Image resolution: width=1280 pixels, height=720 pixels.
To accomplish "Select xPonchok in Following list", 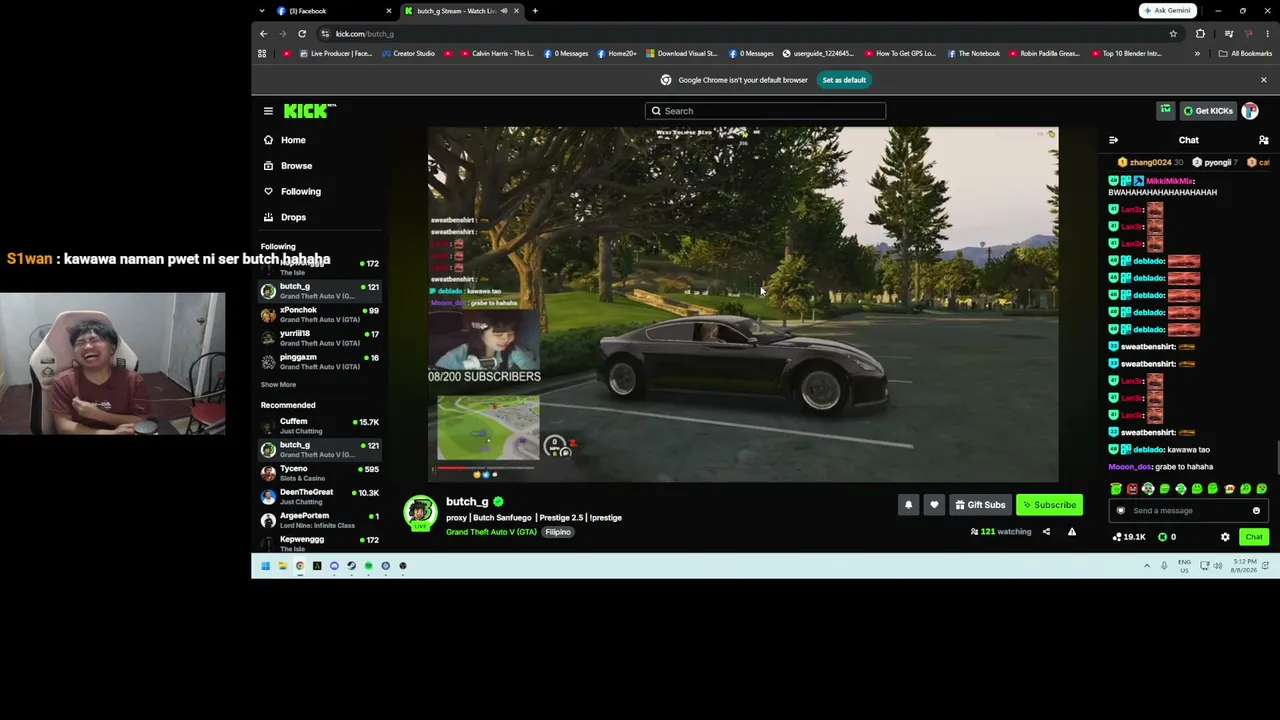I will tap(320, 315).
